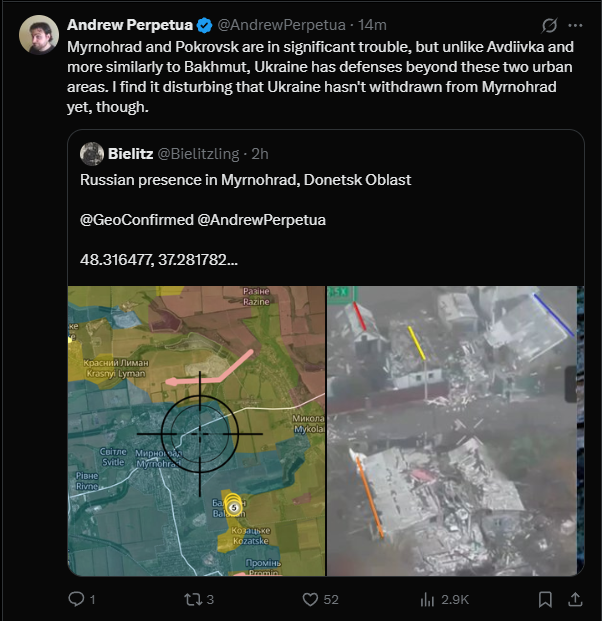
Task: Click the reply comment icon
Action: coord(77,599)
